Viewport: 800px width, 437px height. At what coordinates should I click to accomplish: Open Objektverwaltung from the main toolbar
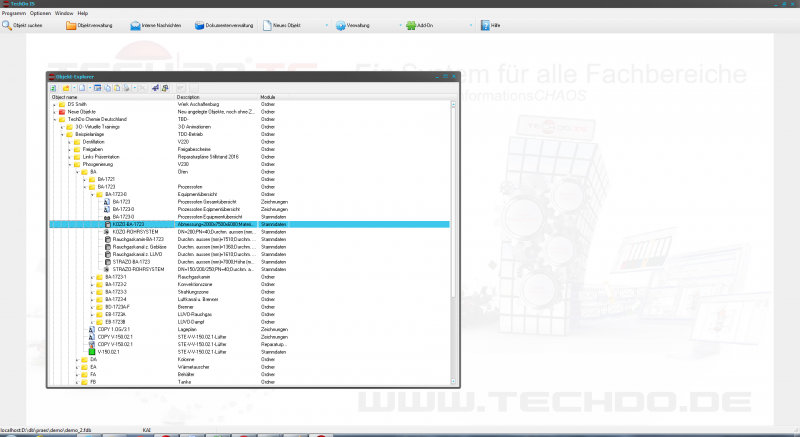tap(89, 25)
